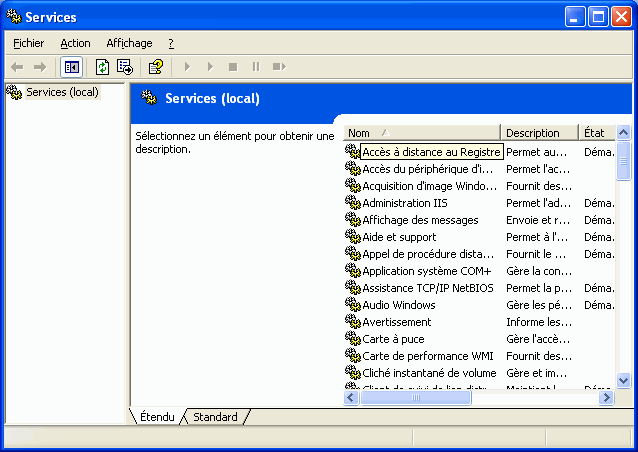Select the Assistance TCP/IP NetBIOS service
Screen dimensions: 638x452
point(428,288)
